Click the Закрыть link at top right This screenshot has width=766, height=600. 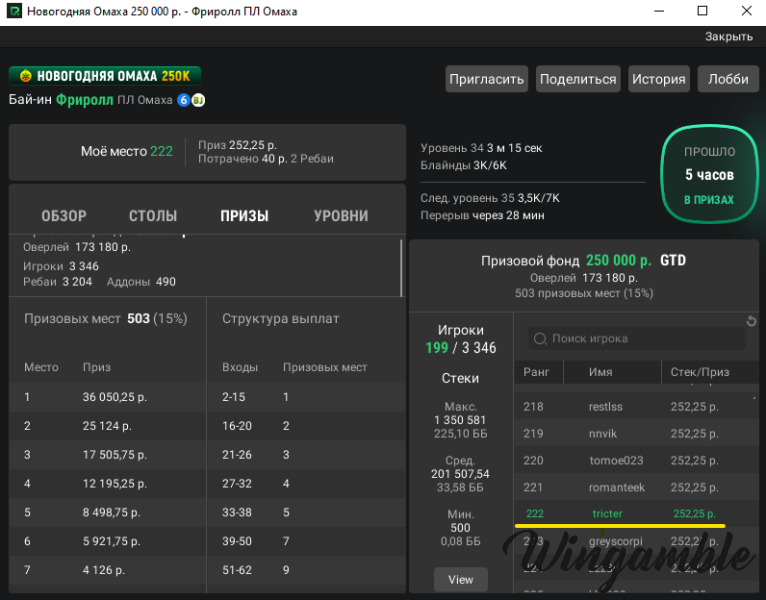[728, 37]
